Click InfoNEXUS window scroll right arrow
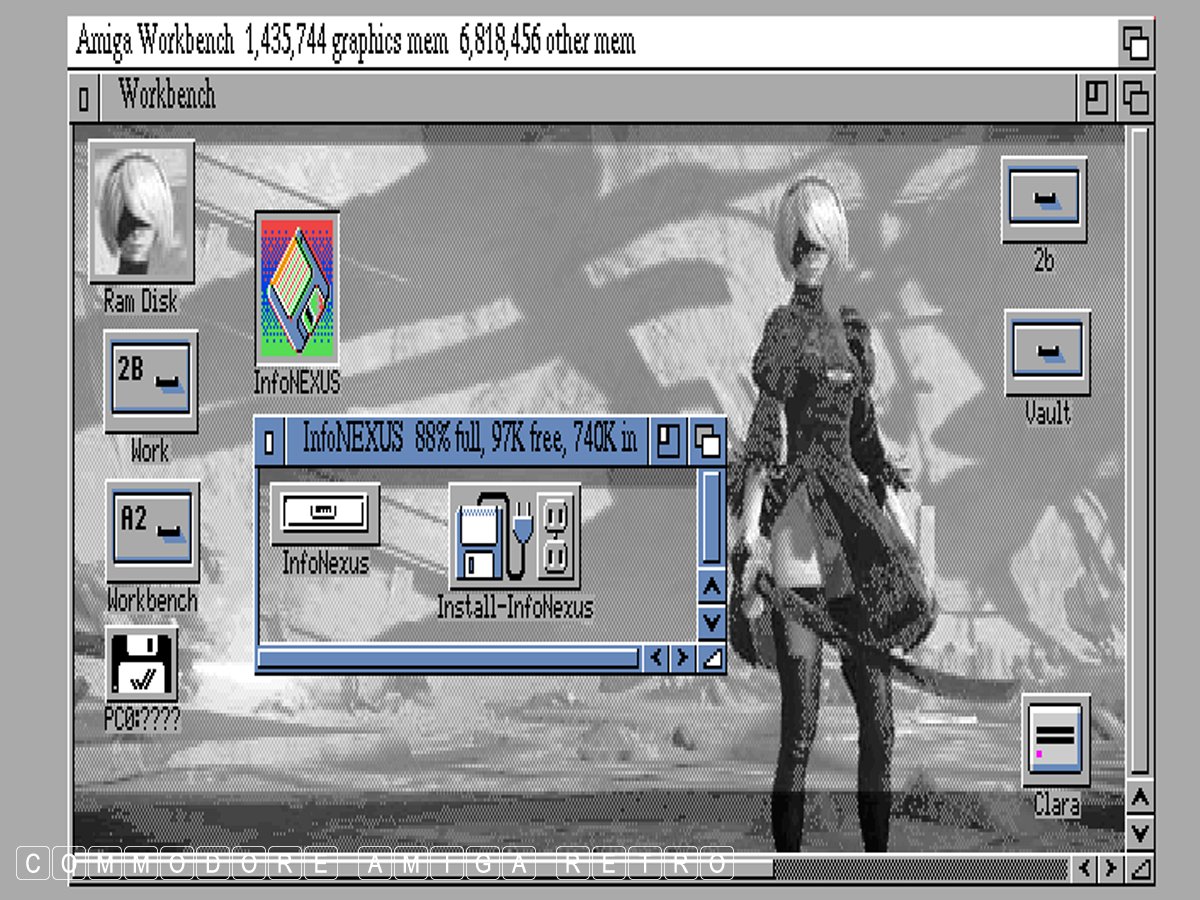The height and width of the screenshot is (900, 1200). (682, 657)
